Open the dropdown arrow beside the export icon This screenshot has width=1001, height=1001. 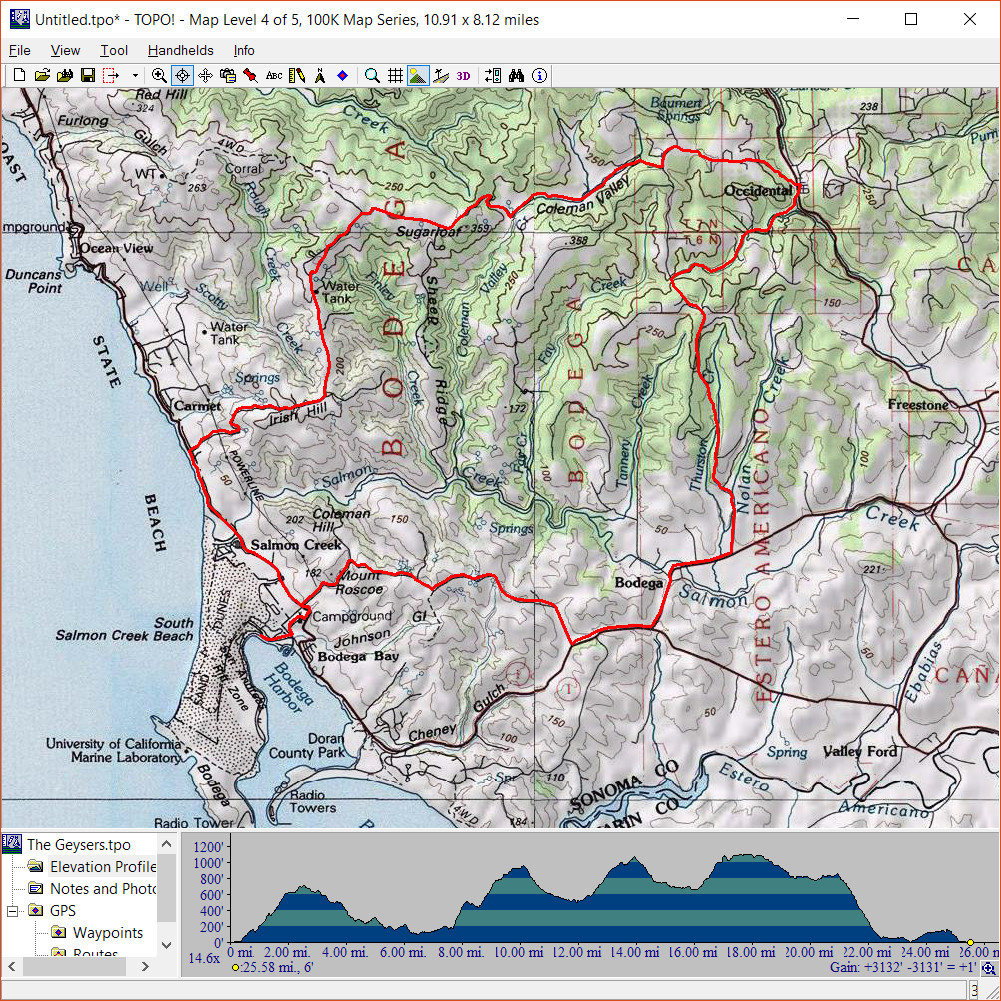[135, 75]
